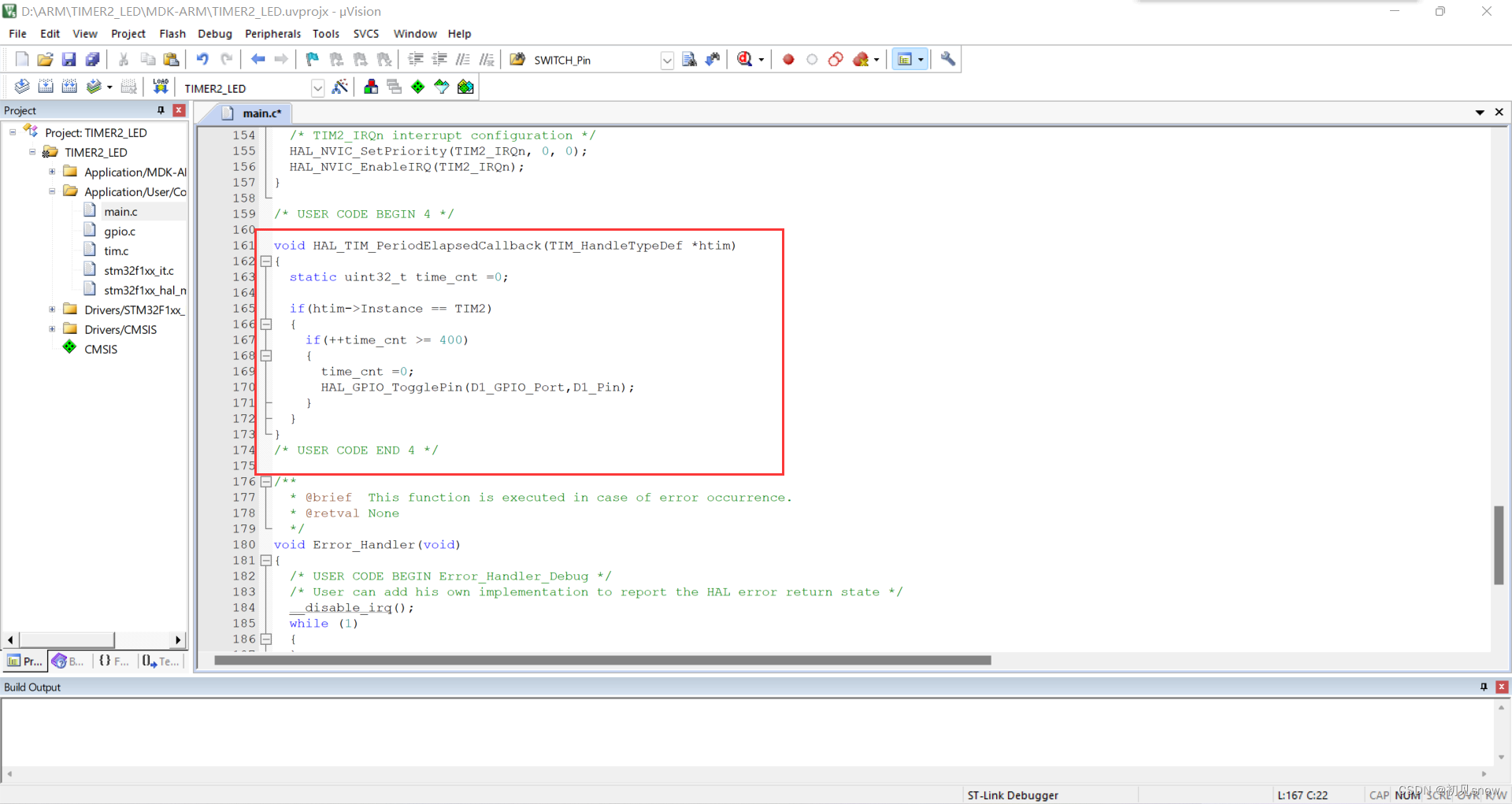The image size is (1512, 804).
Task: Open Select Software Packs icon
Action: coord(442,87)
